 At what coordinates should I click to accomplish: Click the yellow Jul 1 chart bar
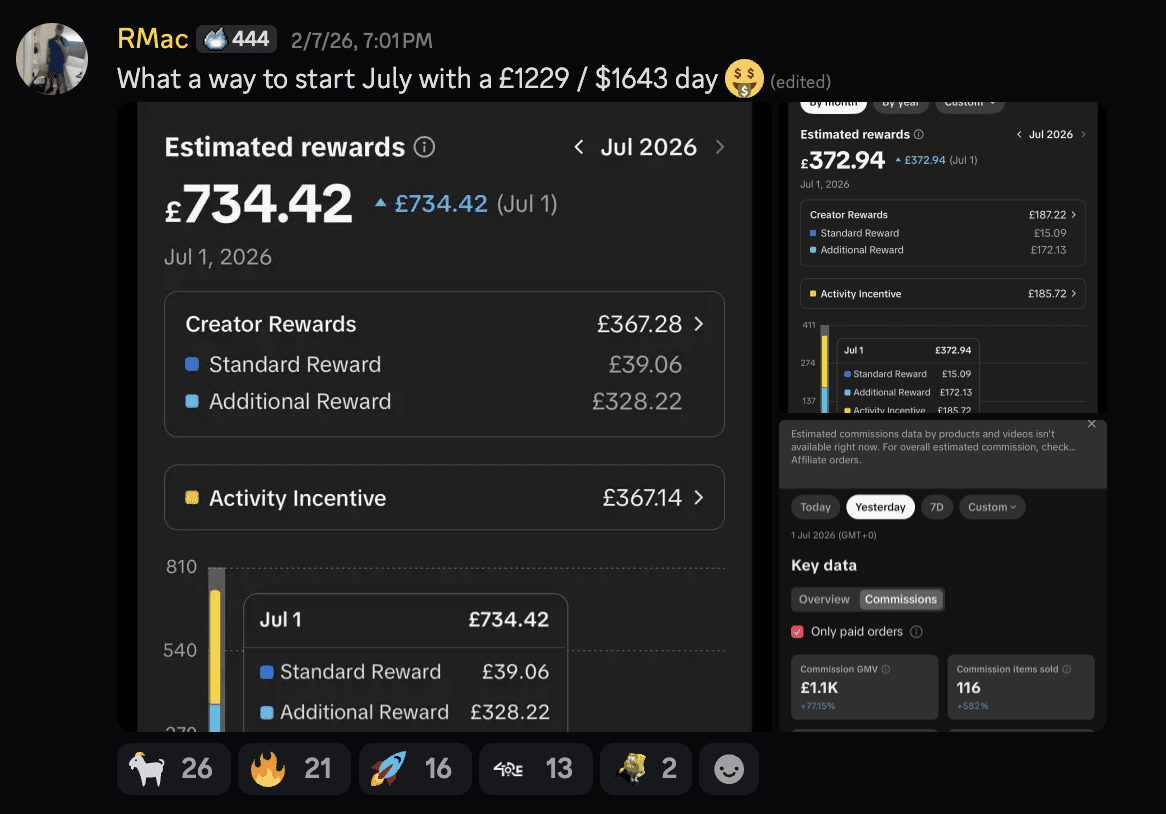[215, 647]
